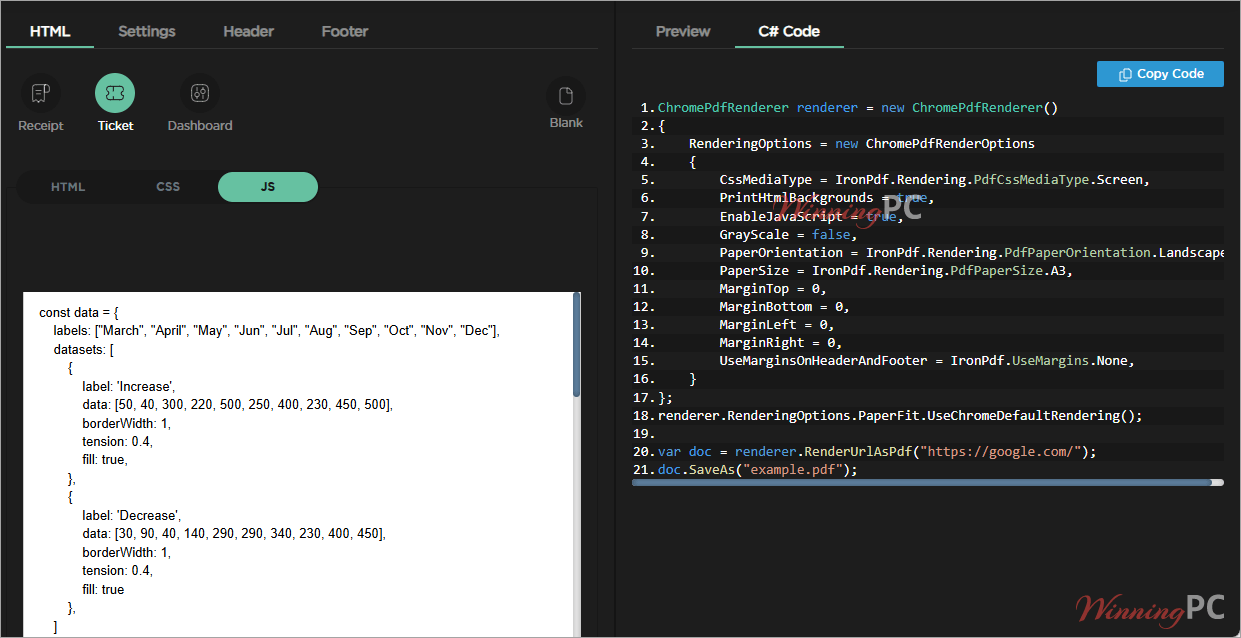Select the Receipt template icon
1241x638 pixels.
point(41,93)
